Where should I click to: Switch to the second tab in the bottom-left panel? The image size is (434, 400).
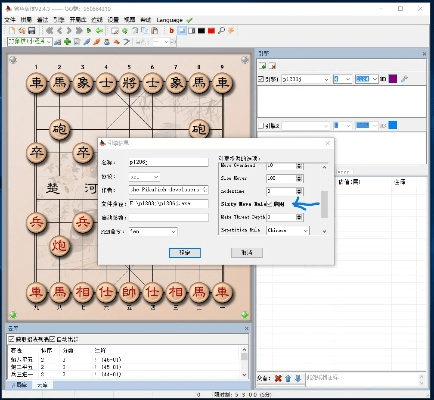(x=42, y=385)
